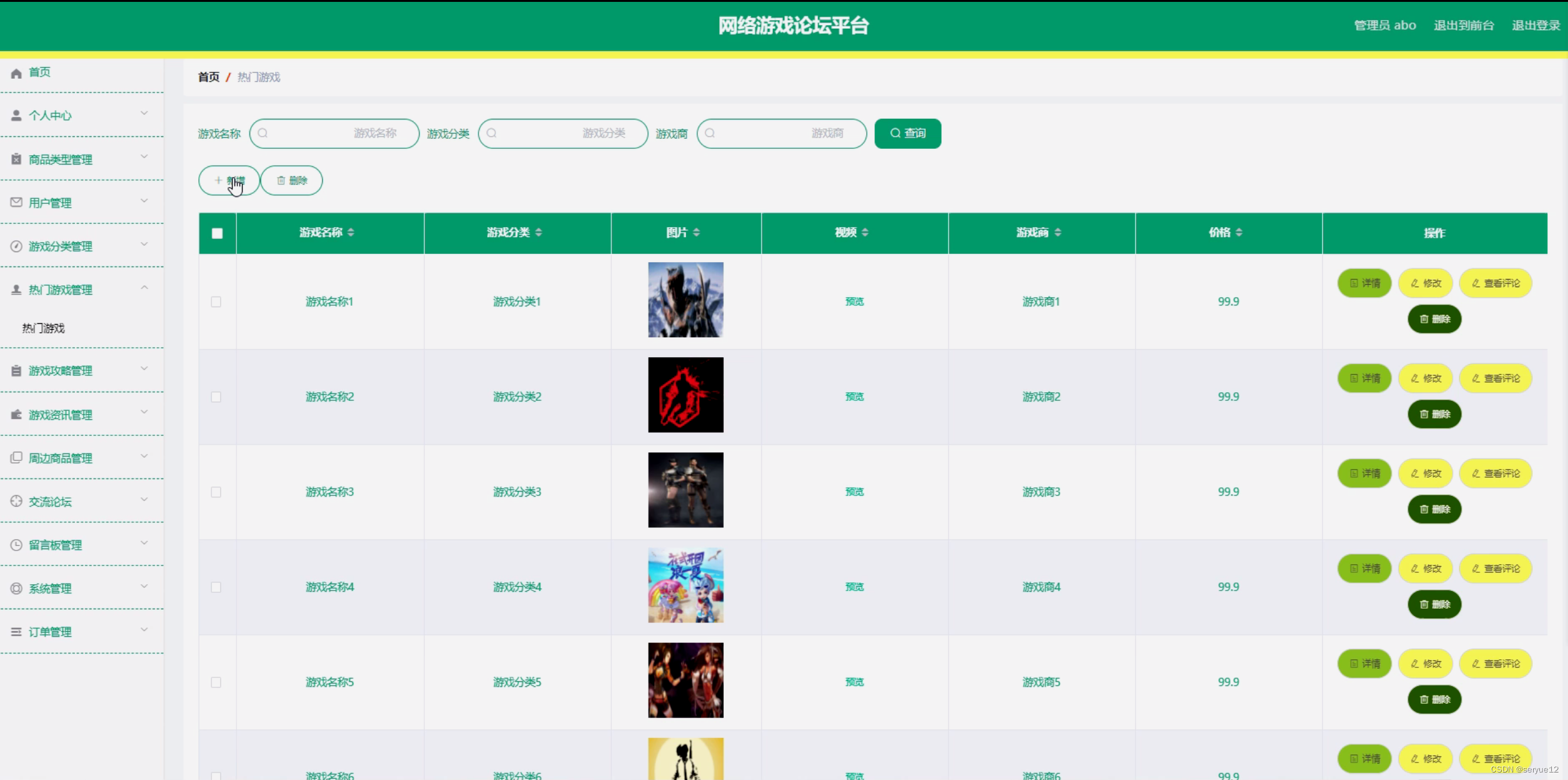
Task: Expand the 交流论坛 chevron
Action: click(x=144, y=500)
